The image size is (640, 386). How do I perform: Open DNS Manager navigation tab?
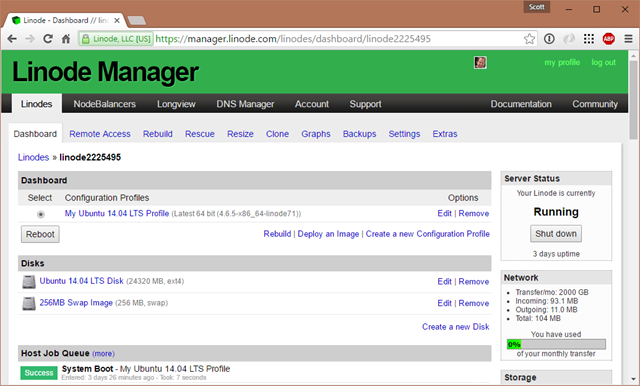point(245,104)
